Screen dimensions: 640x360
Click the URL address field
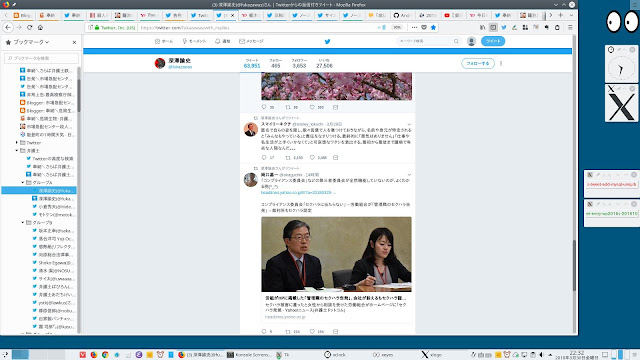[x=257, y=27]
